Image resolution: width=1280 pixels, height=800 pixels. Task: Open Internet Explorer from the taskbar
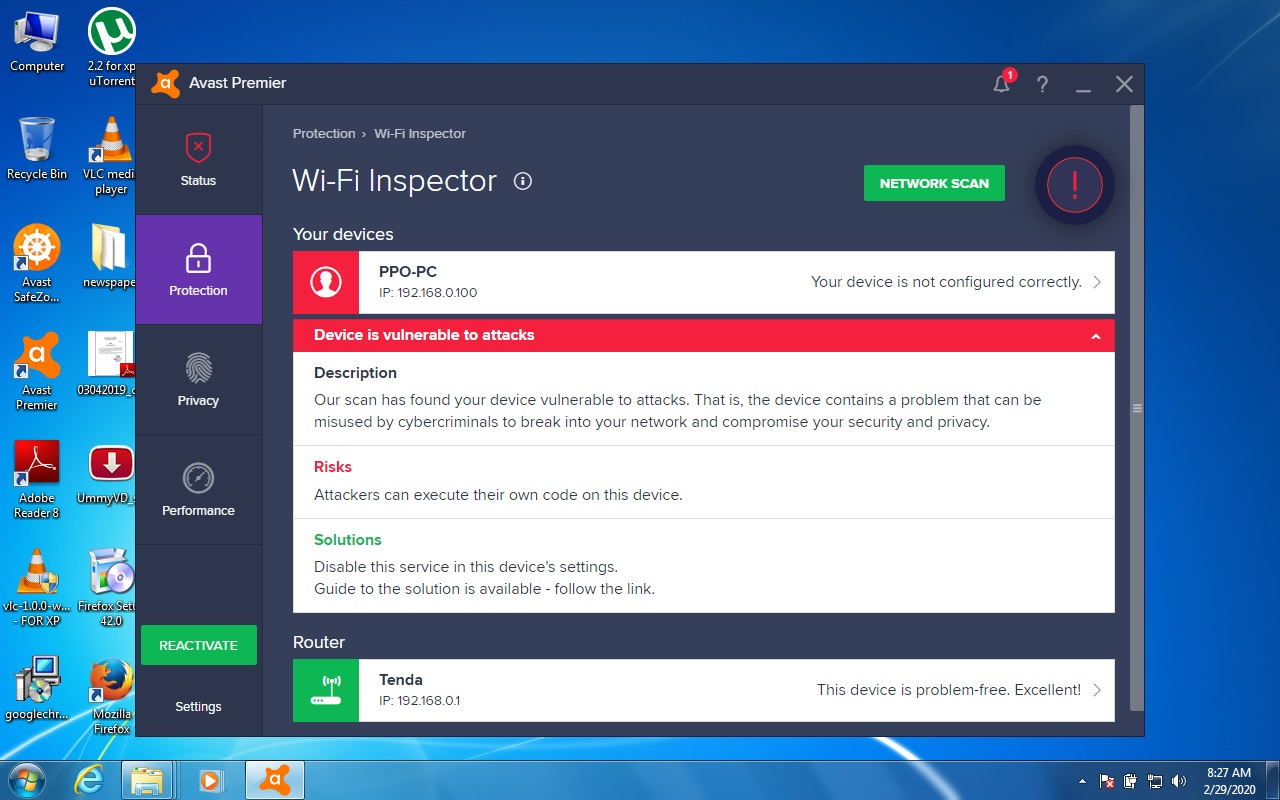(x=89, y=779)
